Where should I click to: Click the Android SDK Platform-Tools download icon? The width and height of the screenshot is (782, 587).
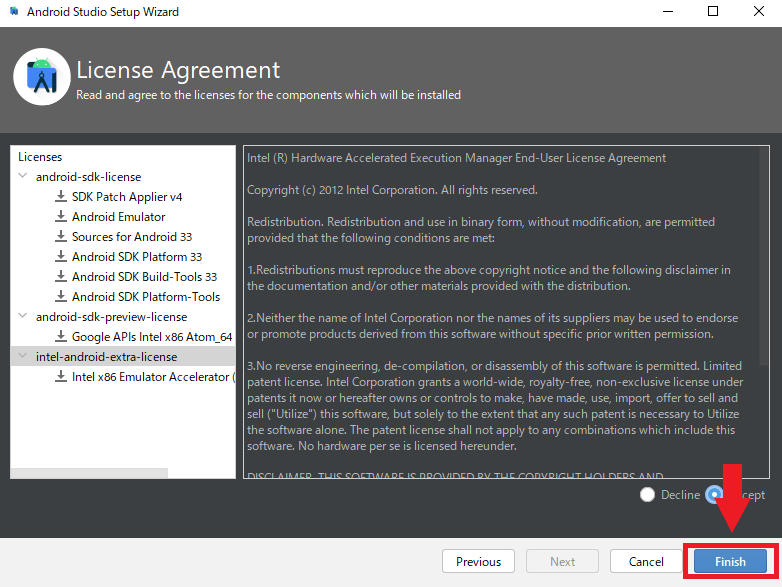61,296
